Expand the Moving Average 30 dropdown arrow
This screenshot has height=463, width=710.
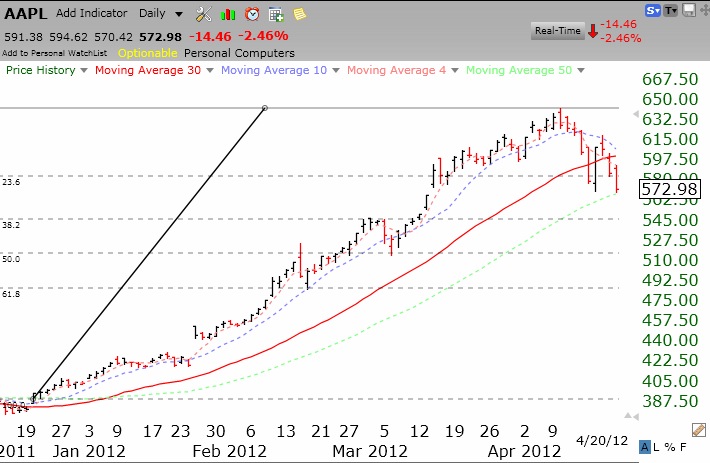[209, 71]
